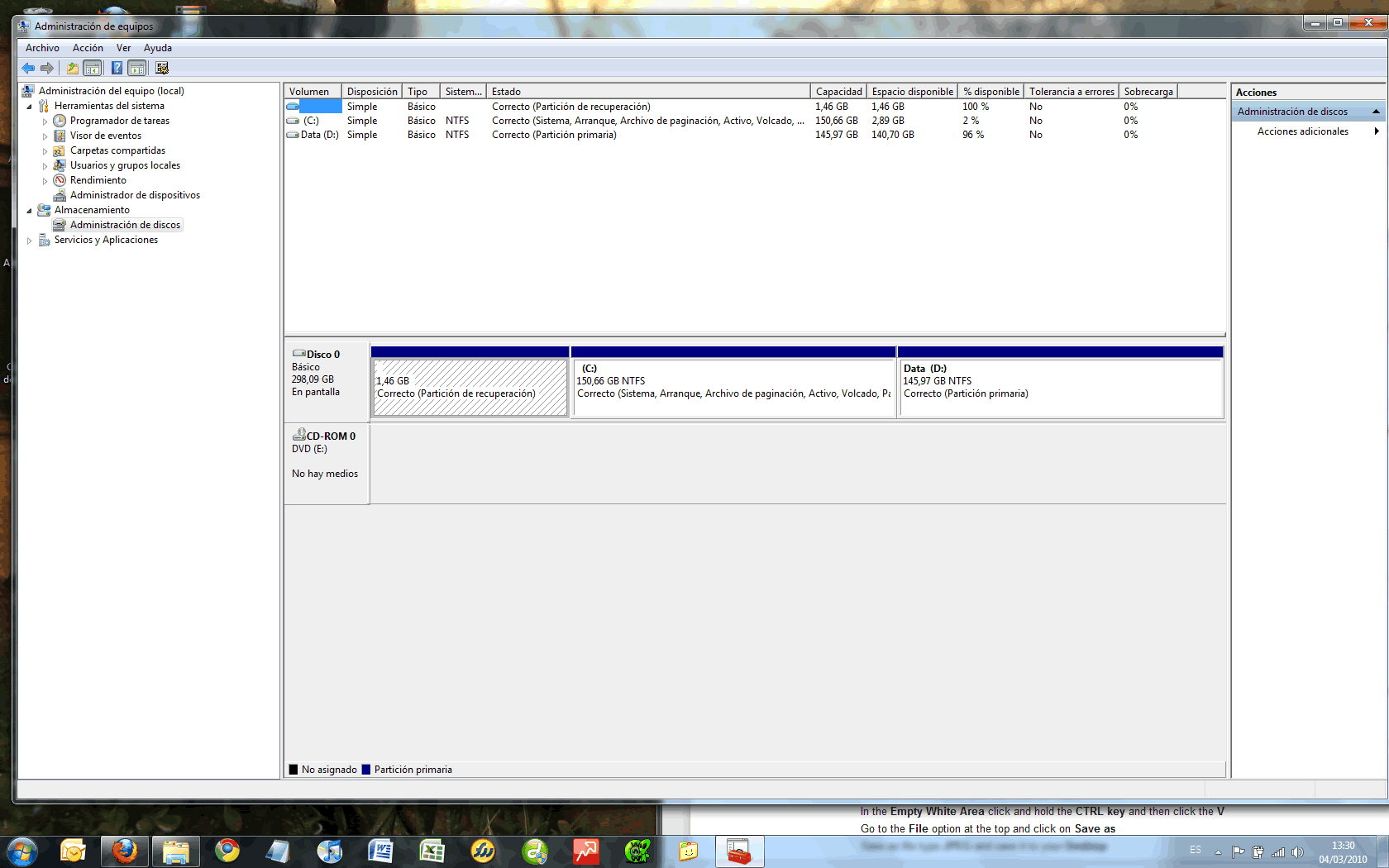Viewport: 1389px width, 868px height.
Task: Collapse the Herramientas del sistema node
Action: click(29, 106)
